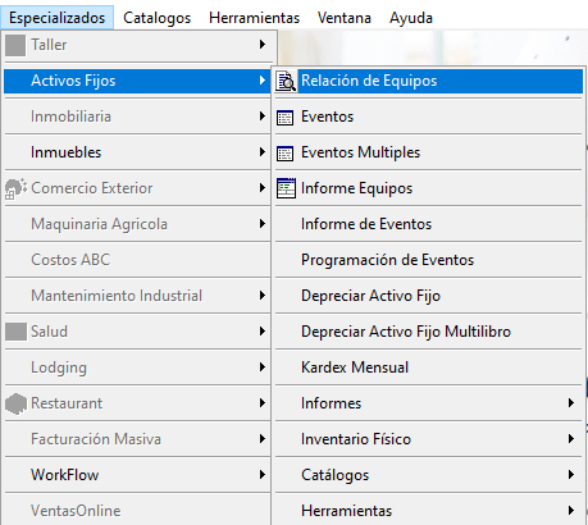Click the gray Taller icon
588x525 pixels.
coord(15,45)
